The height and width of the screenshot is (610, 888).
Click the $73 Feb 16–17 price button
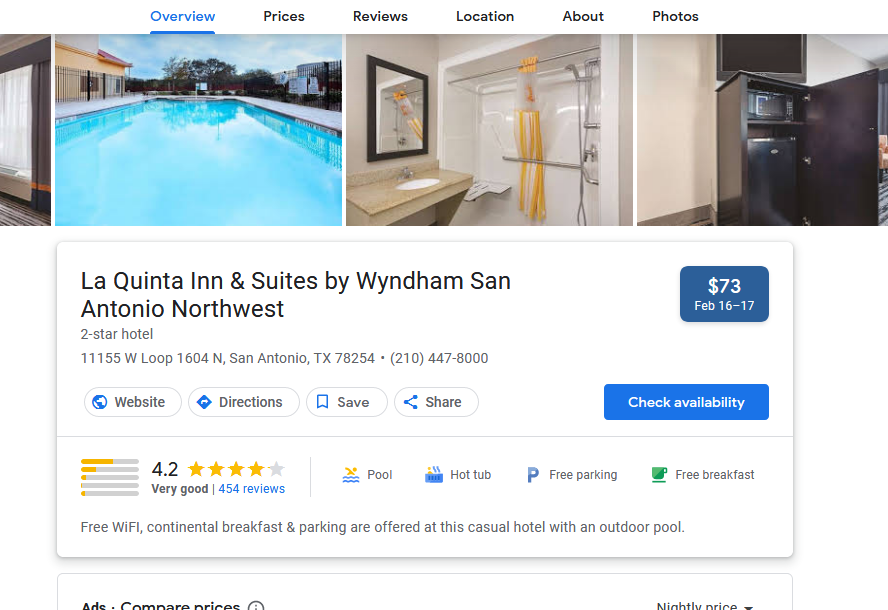[x=724, y=294]
